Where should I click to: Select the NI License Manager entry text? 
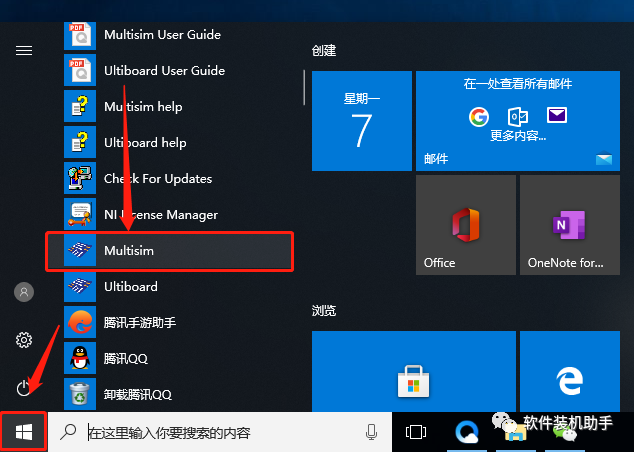pyautogui.click(x=161, y=215)
